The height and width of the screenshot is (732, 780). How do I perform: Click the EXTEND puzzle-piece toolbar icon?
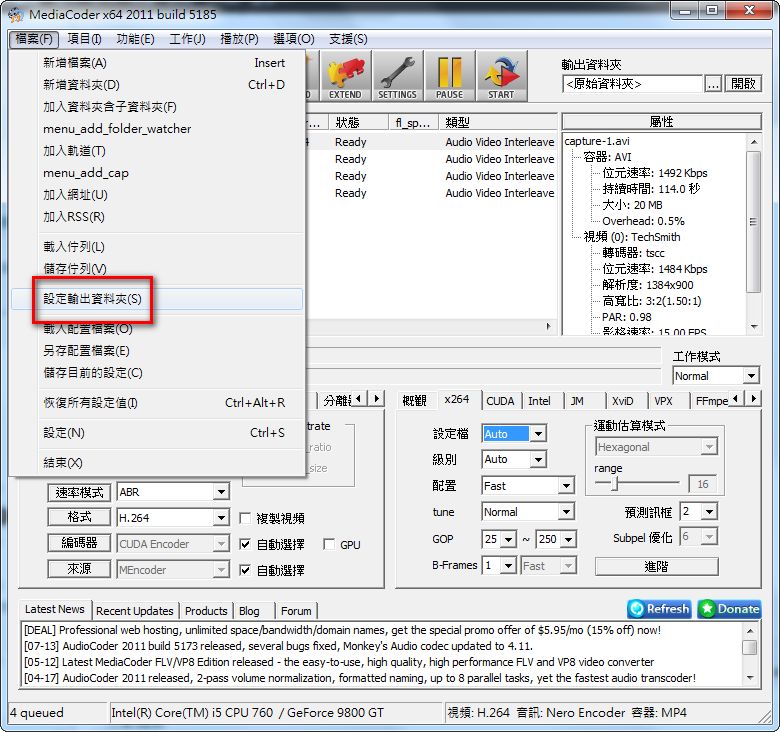pos(345,77)
